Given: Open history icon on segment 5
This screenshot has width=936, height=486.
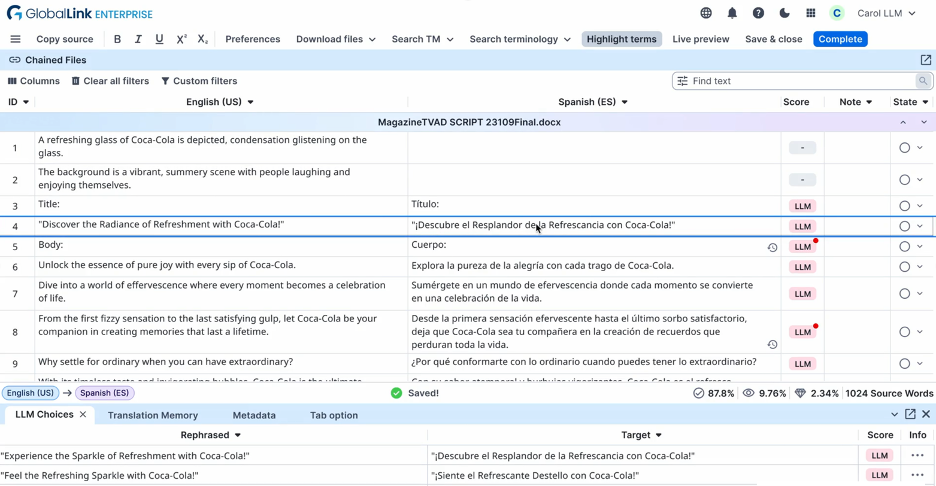Looking at the screenshot, I should 772,247.
